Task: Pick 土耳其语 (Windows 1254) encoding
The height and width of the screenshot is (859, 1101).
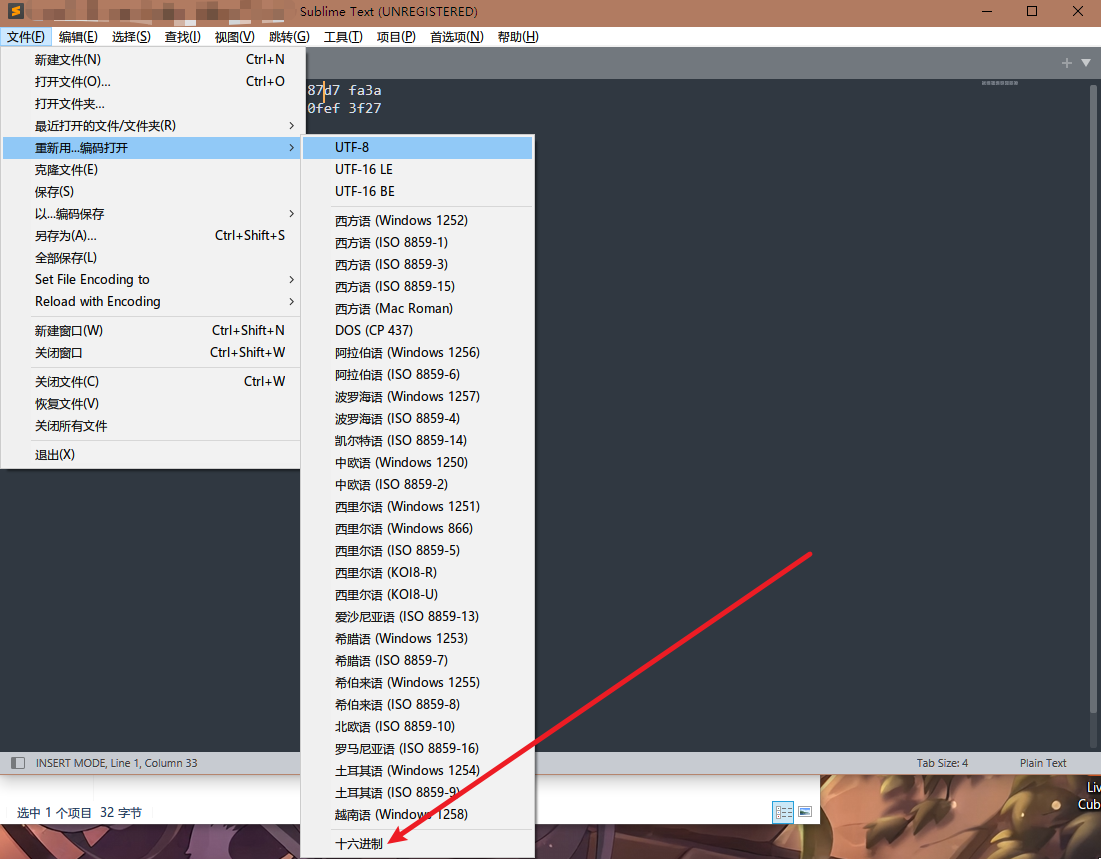Action: [418, 771]
